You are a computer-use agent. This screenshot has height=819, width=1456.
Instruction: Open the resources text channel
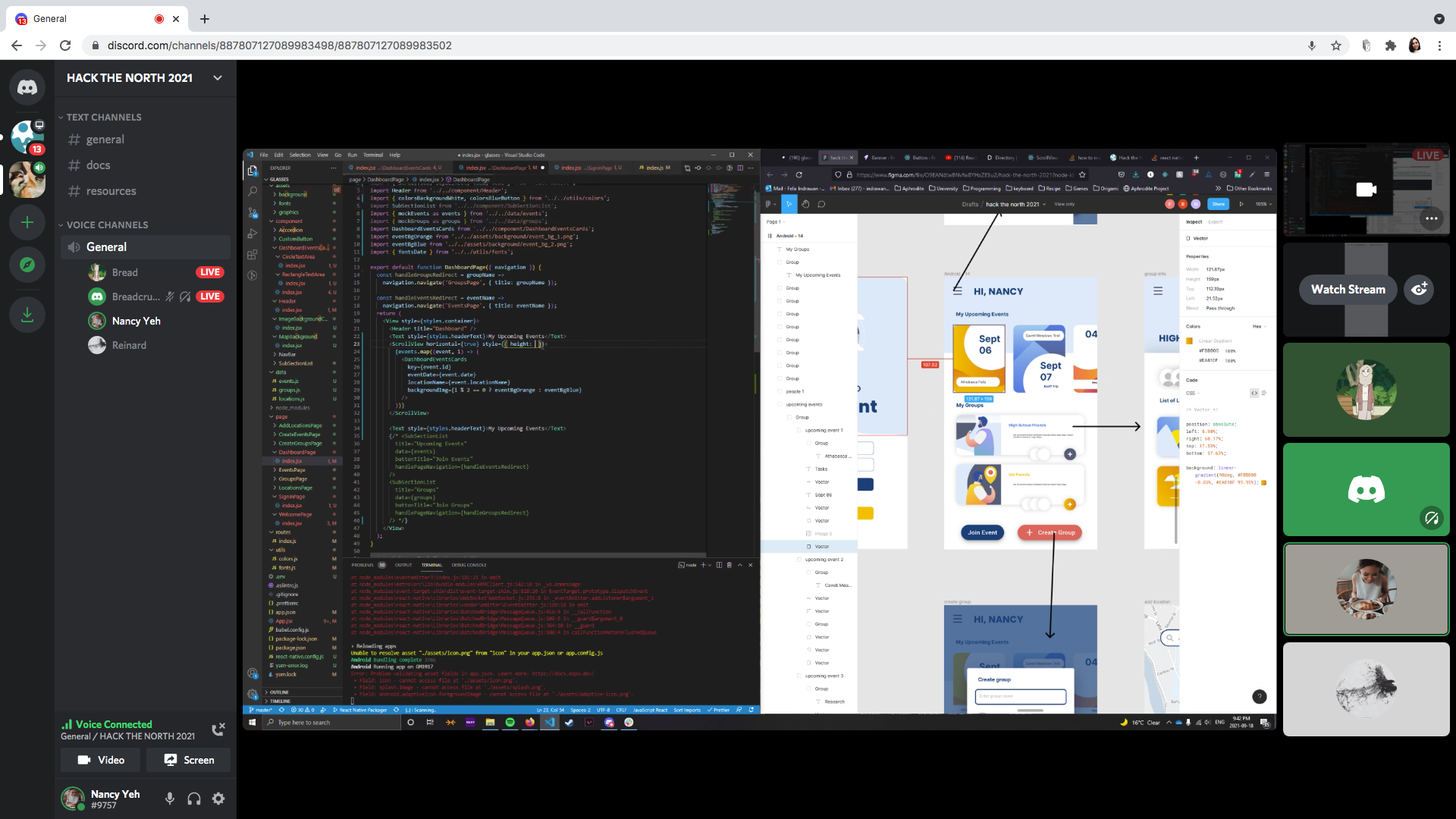(111, 191)
